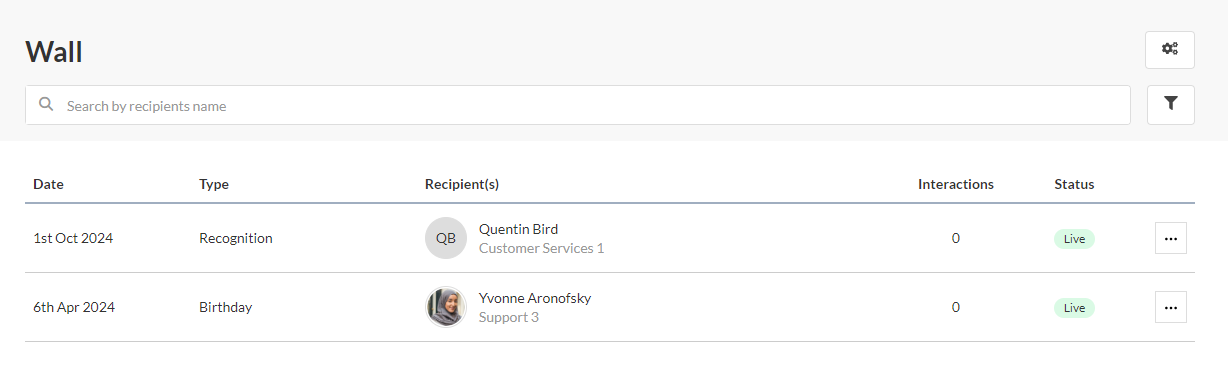Click Yvonne Aronofsky's profile photo
Screen dimensions: 1228x389
click(x=446, y=307)
